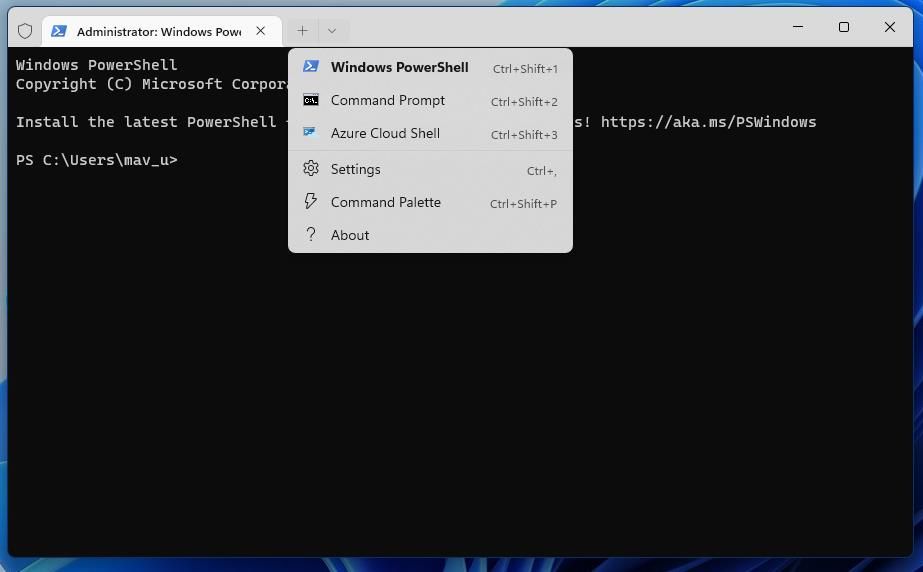
Task: Click the Install the latest PowerShell text
Action: point(146,122)
